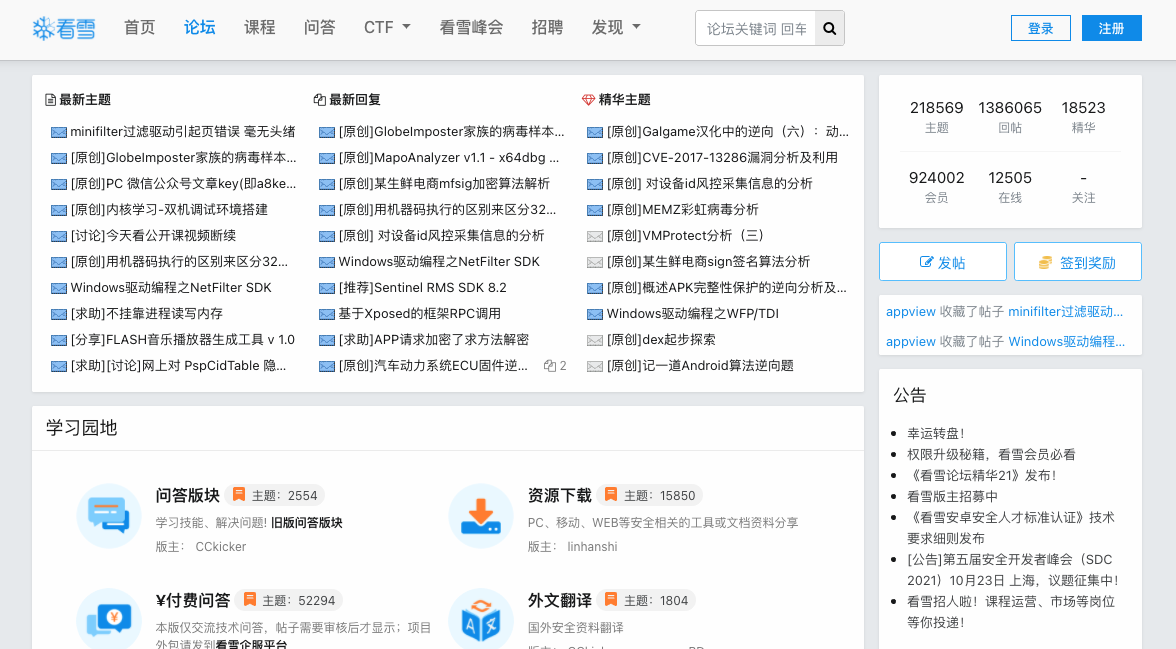Open the 发现 dropdown menu
This screenshot has width=1176, height=649.
point(614,27)
